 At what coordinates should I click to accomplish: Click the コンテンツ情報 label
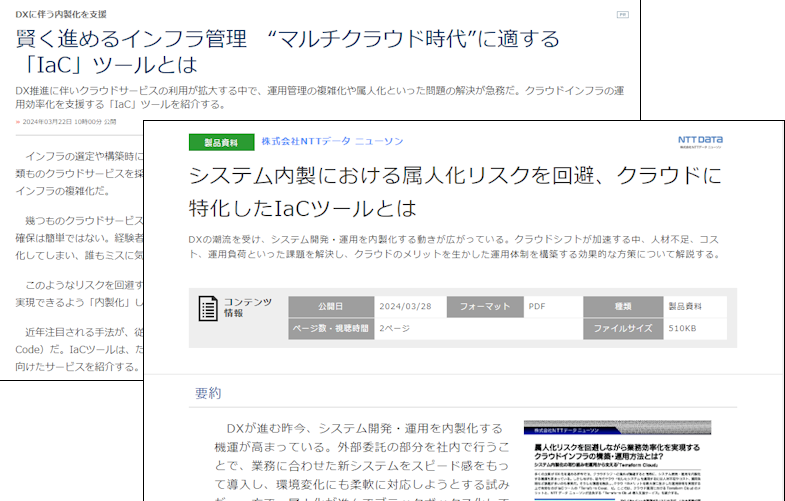click(247, 307)
